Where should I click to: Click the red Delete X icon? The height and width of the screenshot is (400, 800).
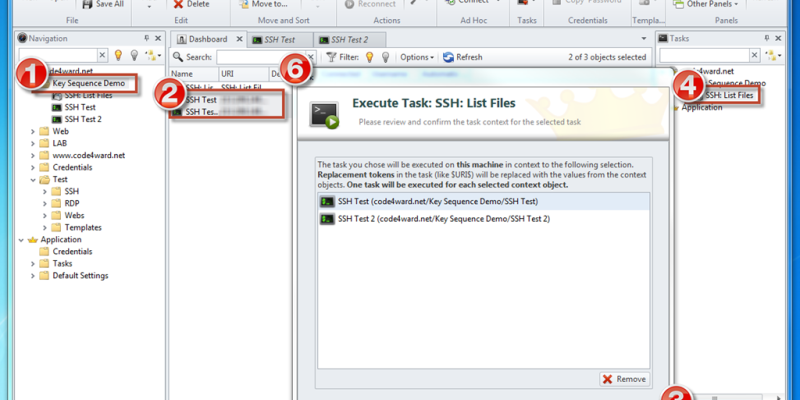pos(176,4)
